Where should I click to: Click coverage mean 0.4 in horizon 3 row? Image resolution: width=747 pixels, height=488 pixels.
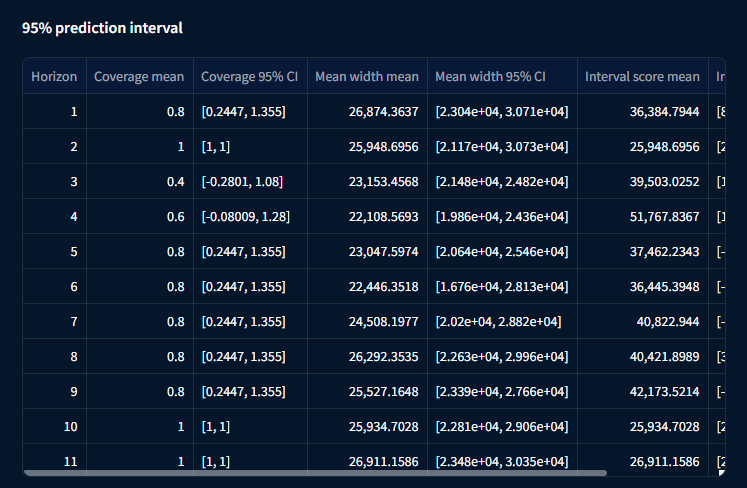[x=140, y=182]
